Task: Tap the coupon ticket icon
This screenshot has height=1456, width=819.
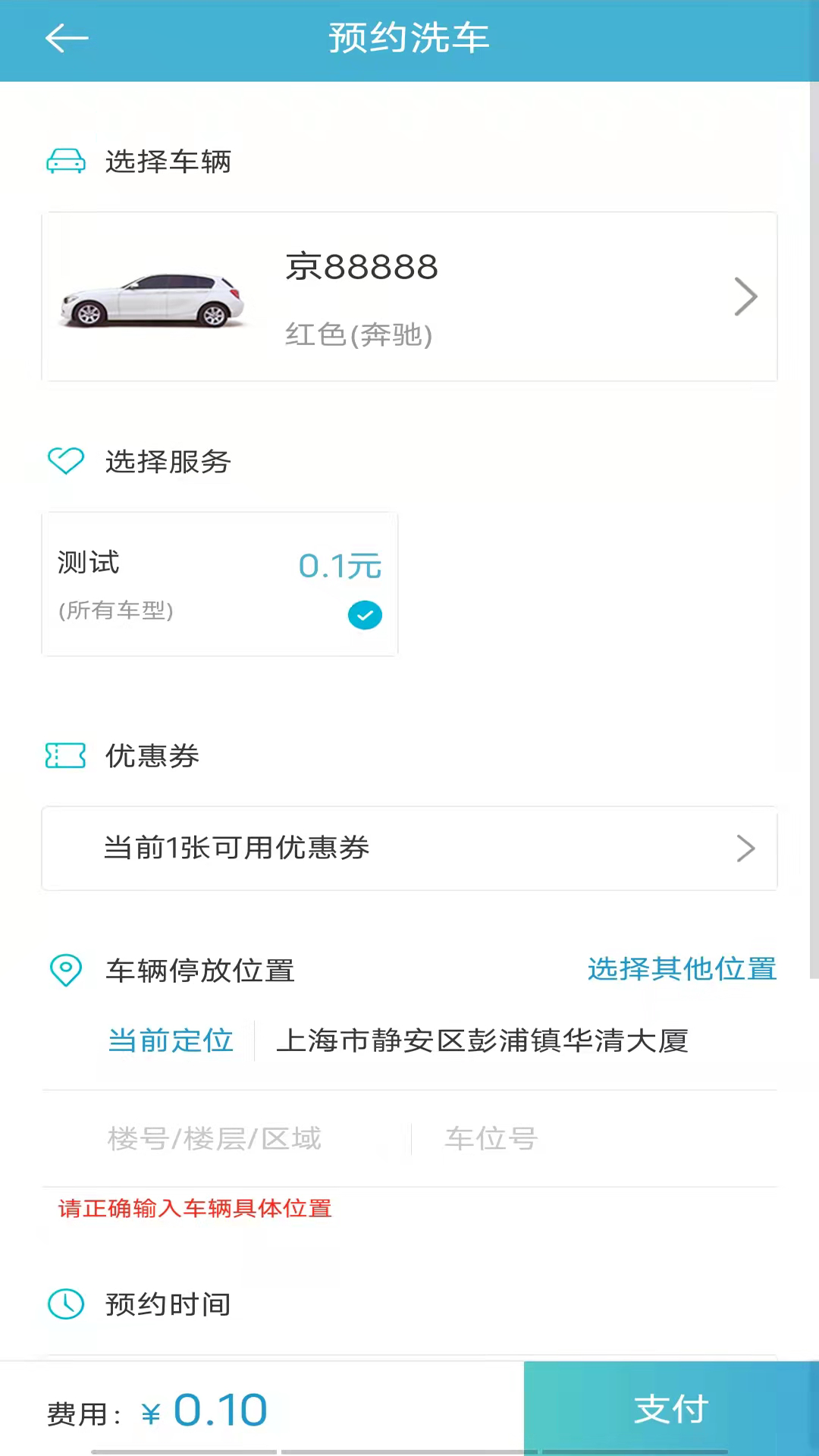Action: tap(66, 755)
